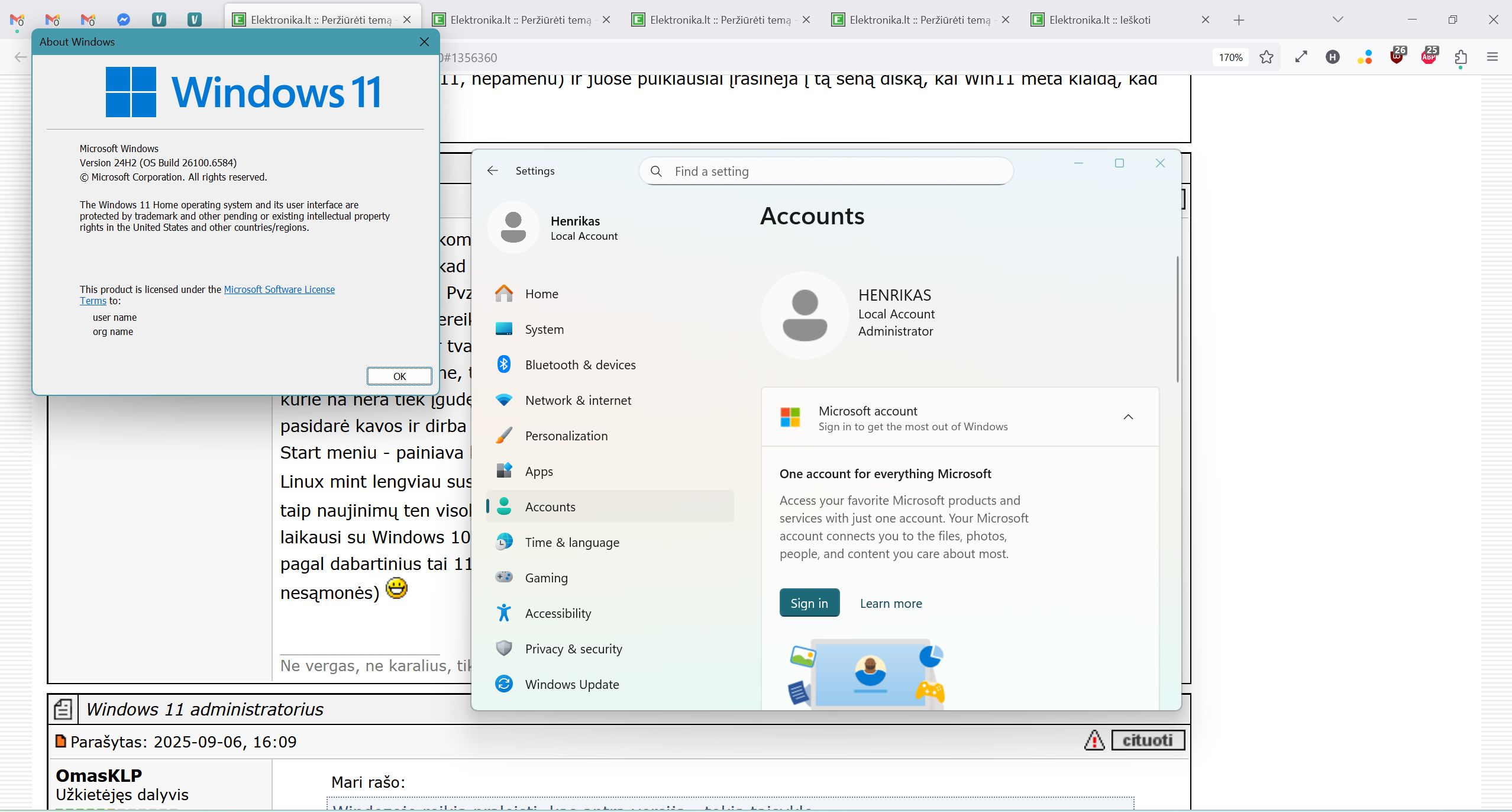Image resolution: width=1512 pixels, height=812 pixels.
Task: Open the browser hamburger menu
Action: coord(1492,57)
